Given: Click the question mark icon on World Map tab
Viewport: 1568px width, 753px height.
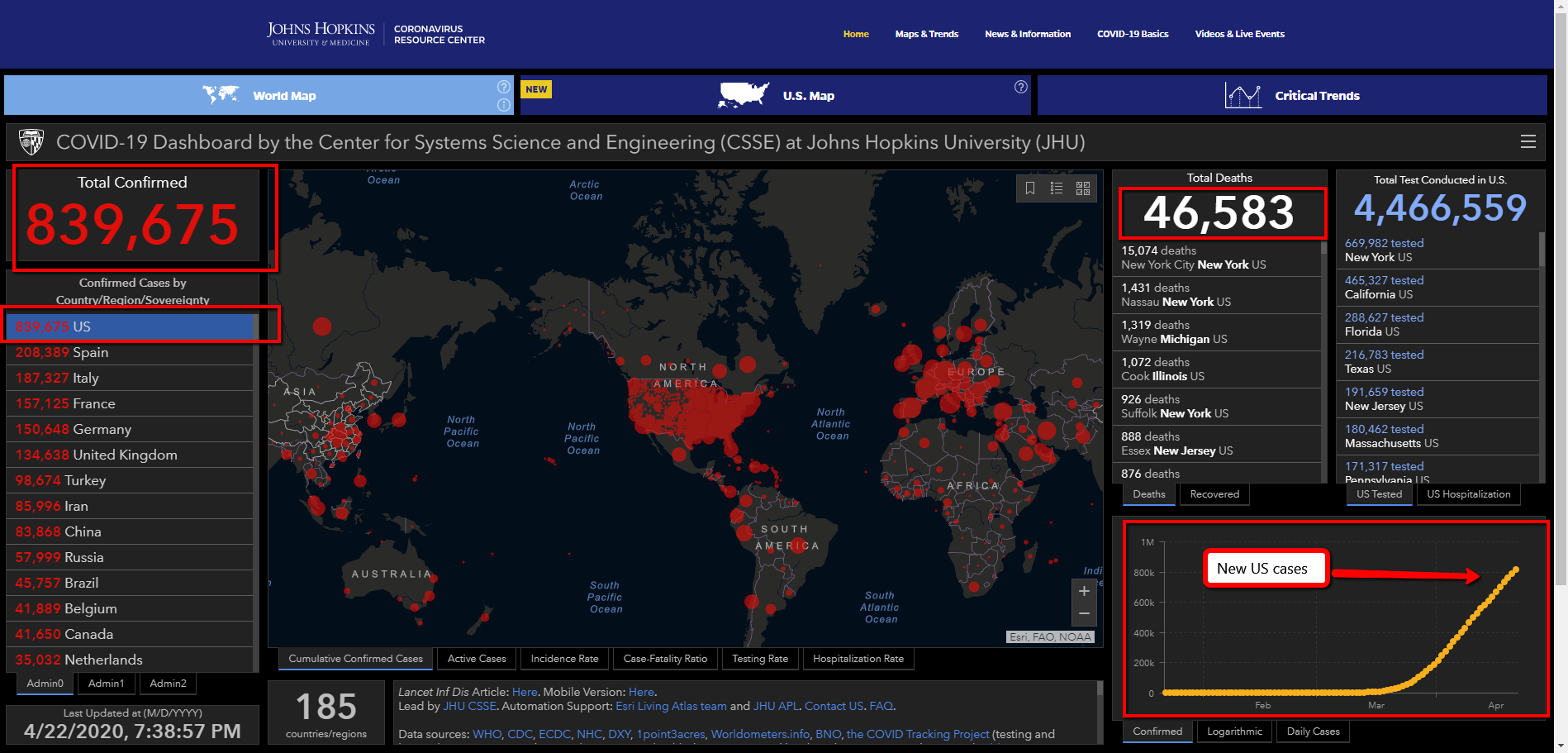Looking at the screenshot, I should (x=503, y=87).
